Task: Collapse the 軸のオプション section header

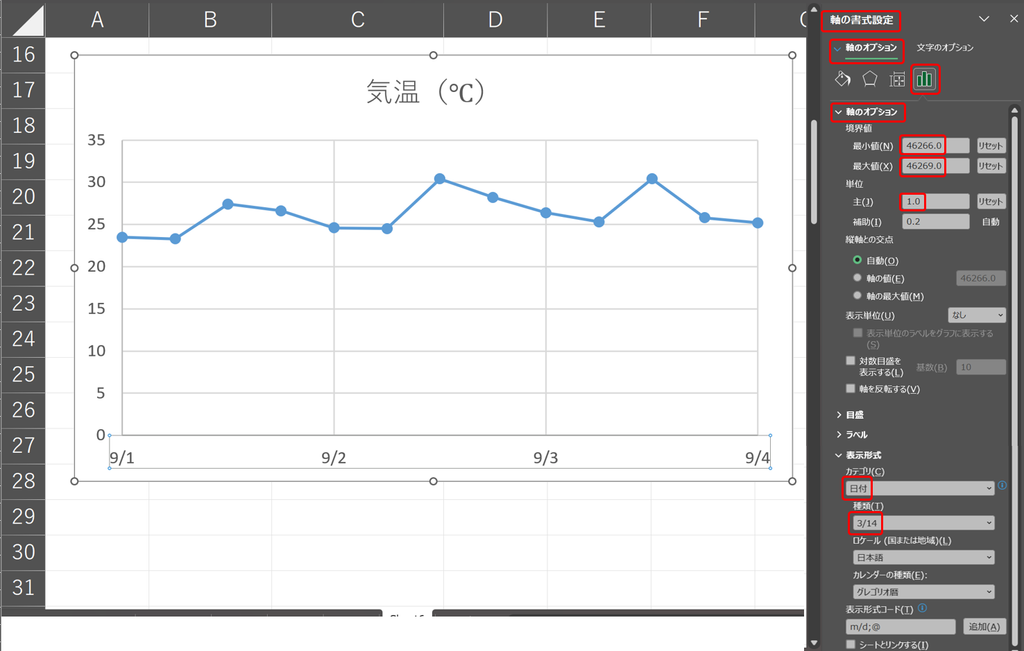Action: point(868,112)
